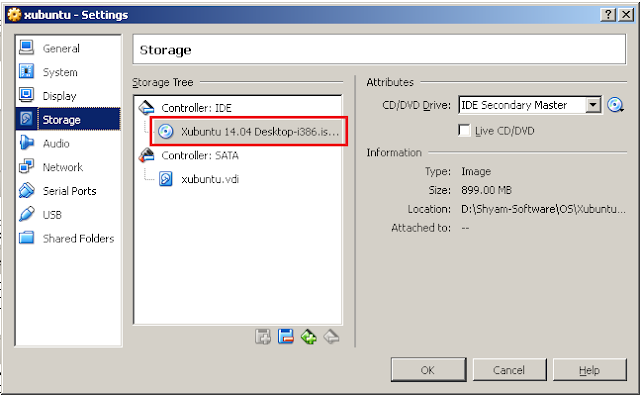Screen dimensions: 640x395
Task: Click the OK button
Action: click(x=428, y=370)
